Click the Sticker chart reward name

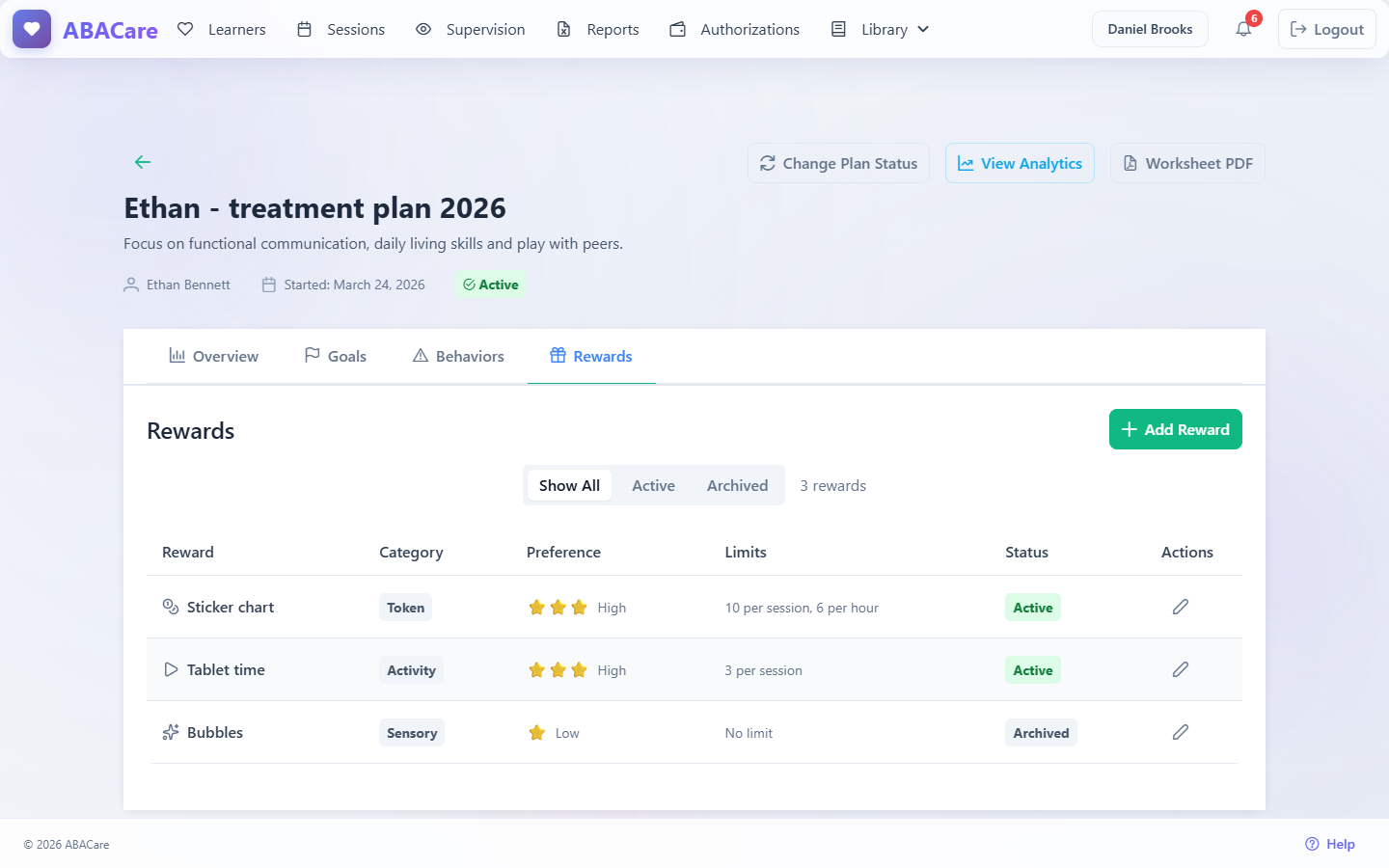coord(231,607)
